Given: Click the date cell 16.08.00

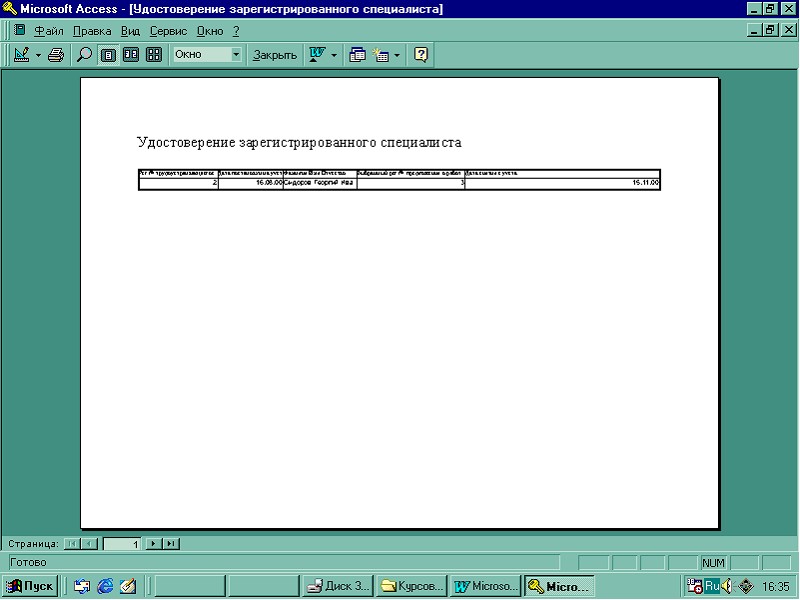Looking at the screenshot, I should 251,183.
